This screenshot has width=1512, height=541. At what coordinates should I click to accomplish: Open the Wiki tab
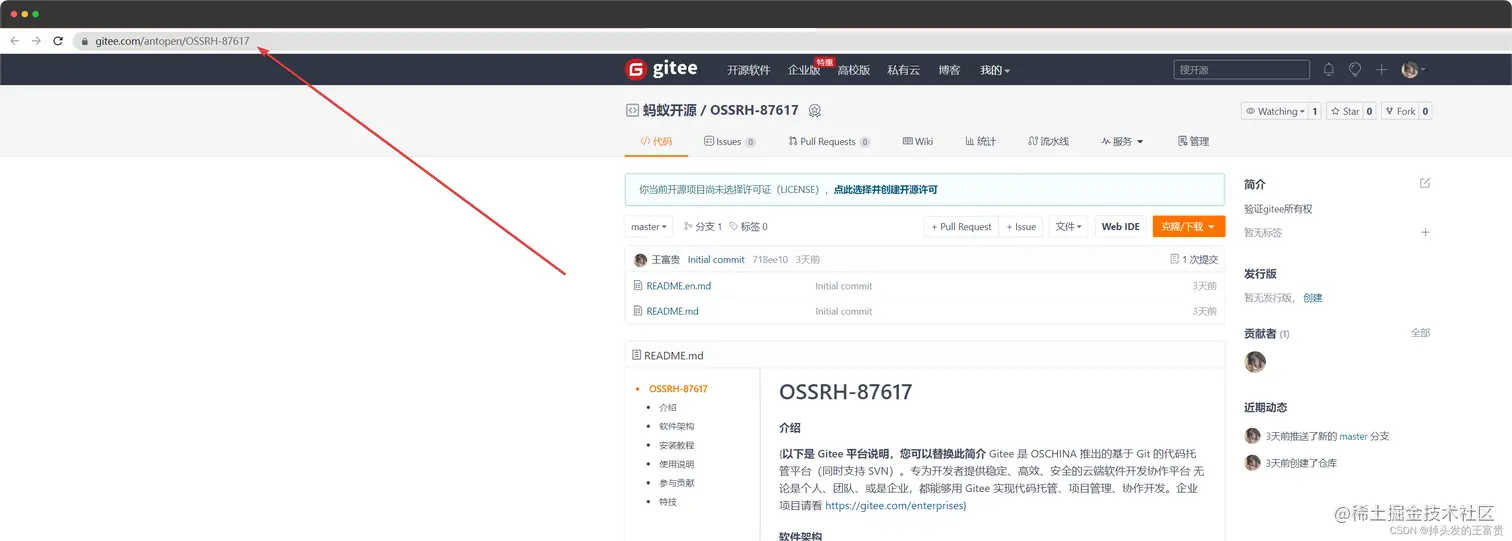coord(918,142)
